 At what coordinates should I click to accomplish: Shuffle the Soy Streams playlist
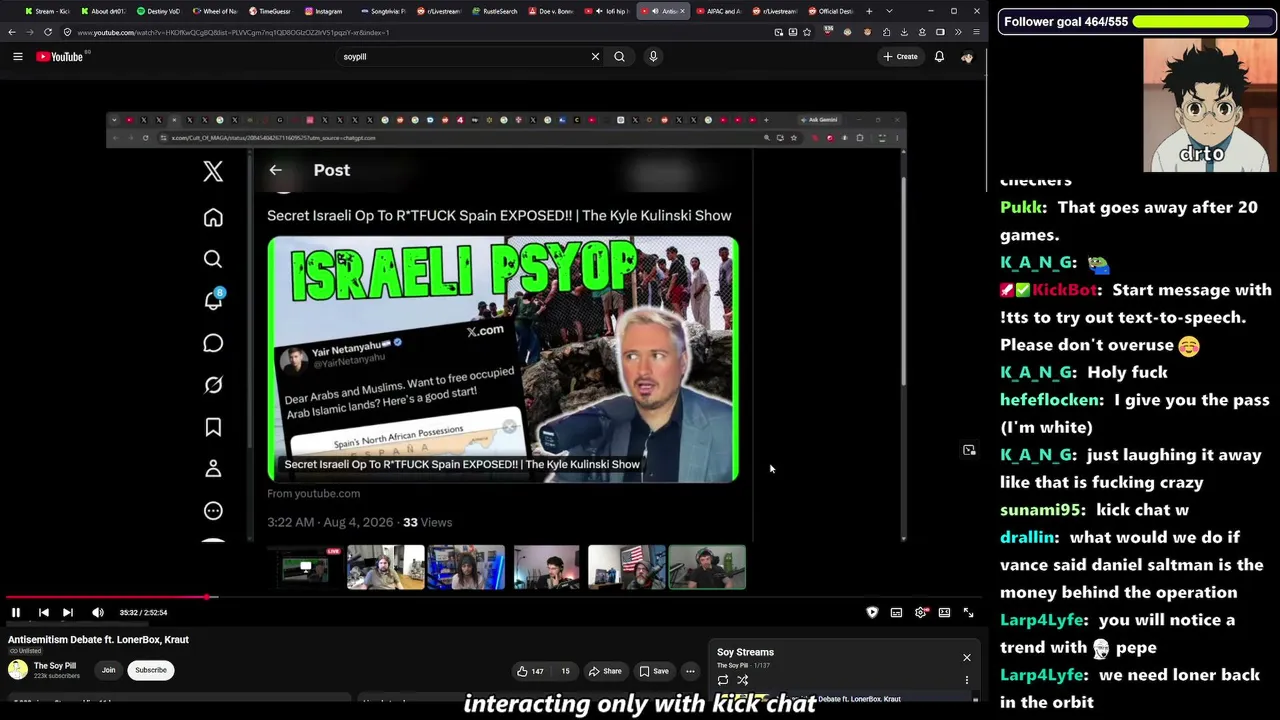(x=742, y=680)
